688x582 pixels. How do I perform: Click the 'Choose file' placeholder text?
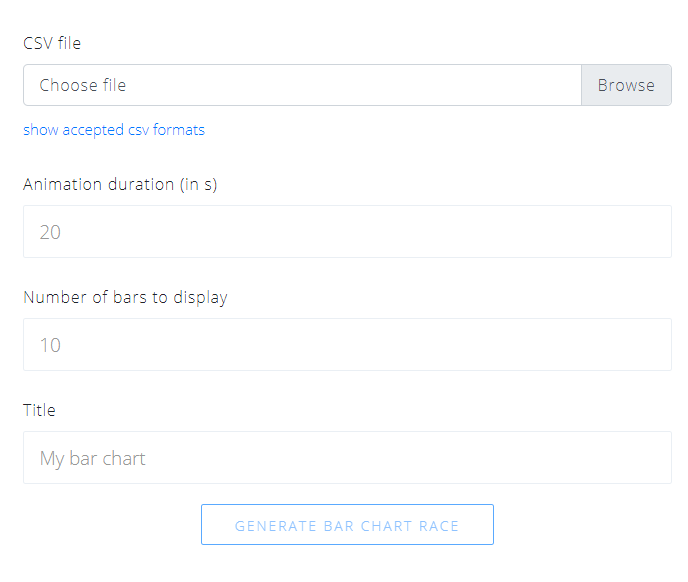[82, 85]
